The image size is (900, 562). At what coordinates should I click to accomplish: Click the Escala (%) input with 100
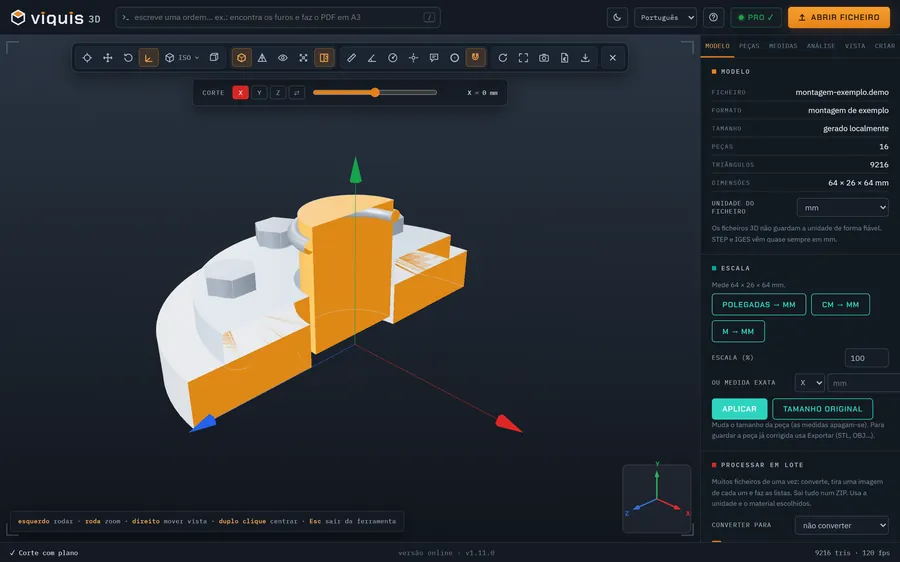pyautogui.click(x=867, y=358)
